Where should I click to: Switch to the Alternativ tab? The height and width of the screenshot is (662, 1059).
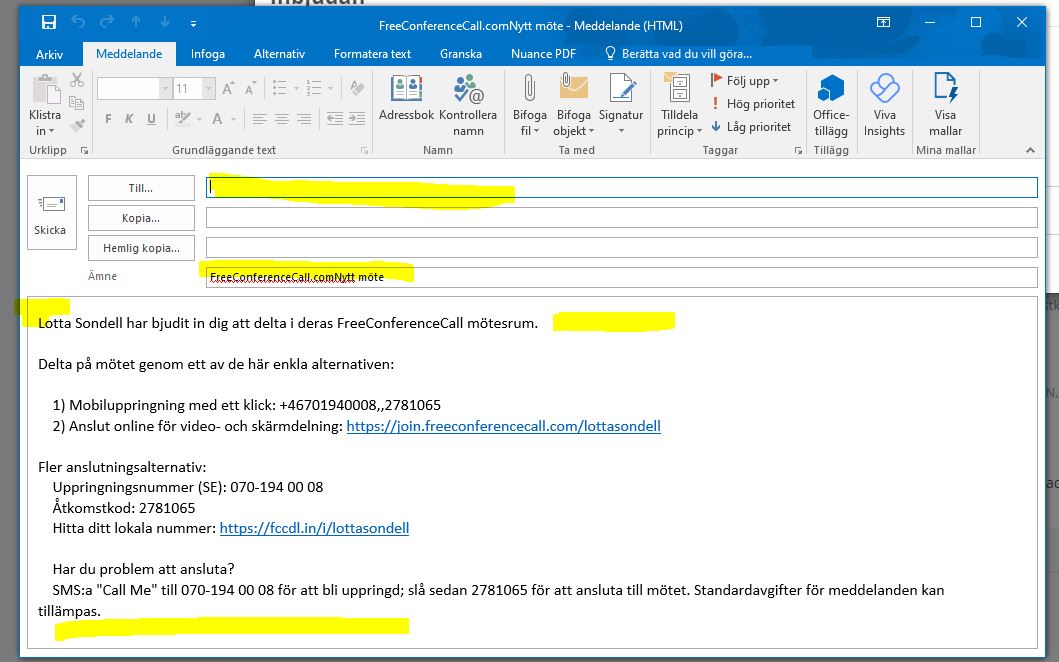[280, 54]
